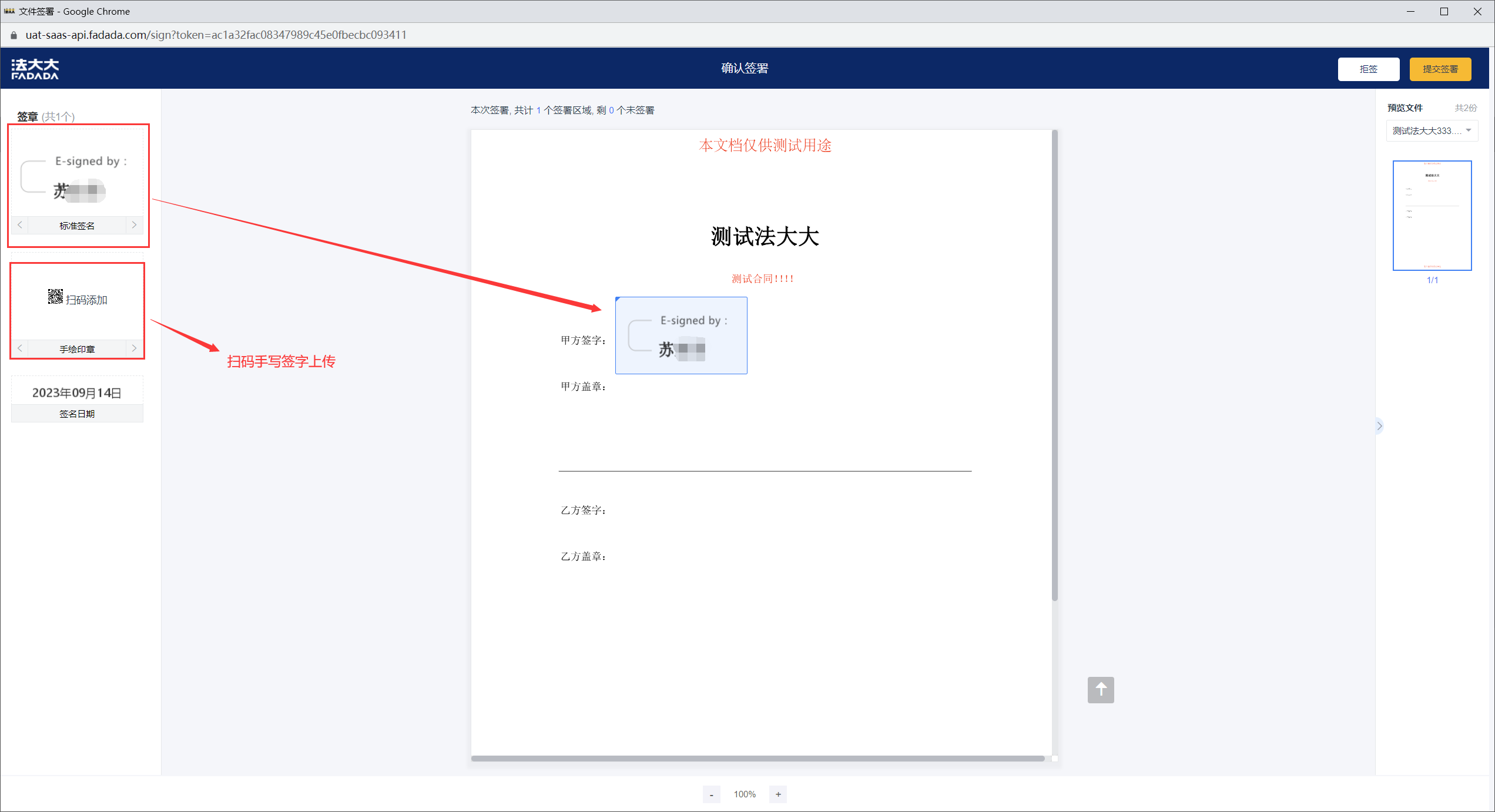Click the 拒签 reject button

pyautogui.click(x=1368, y=69)
